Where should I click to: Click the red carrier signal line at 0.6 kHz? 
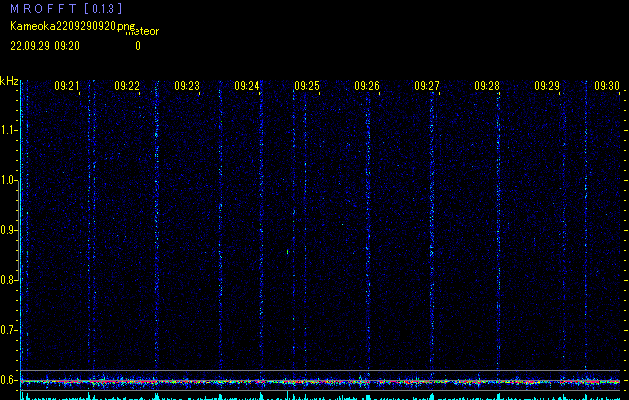click(x=321, y=382)
